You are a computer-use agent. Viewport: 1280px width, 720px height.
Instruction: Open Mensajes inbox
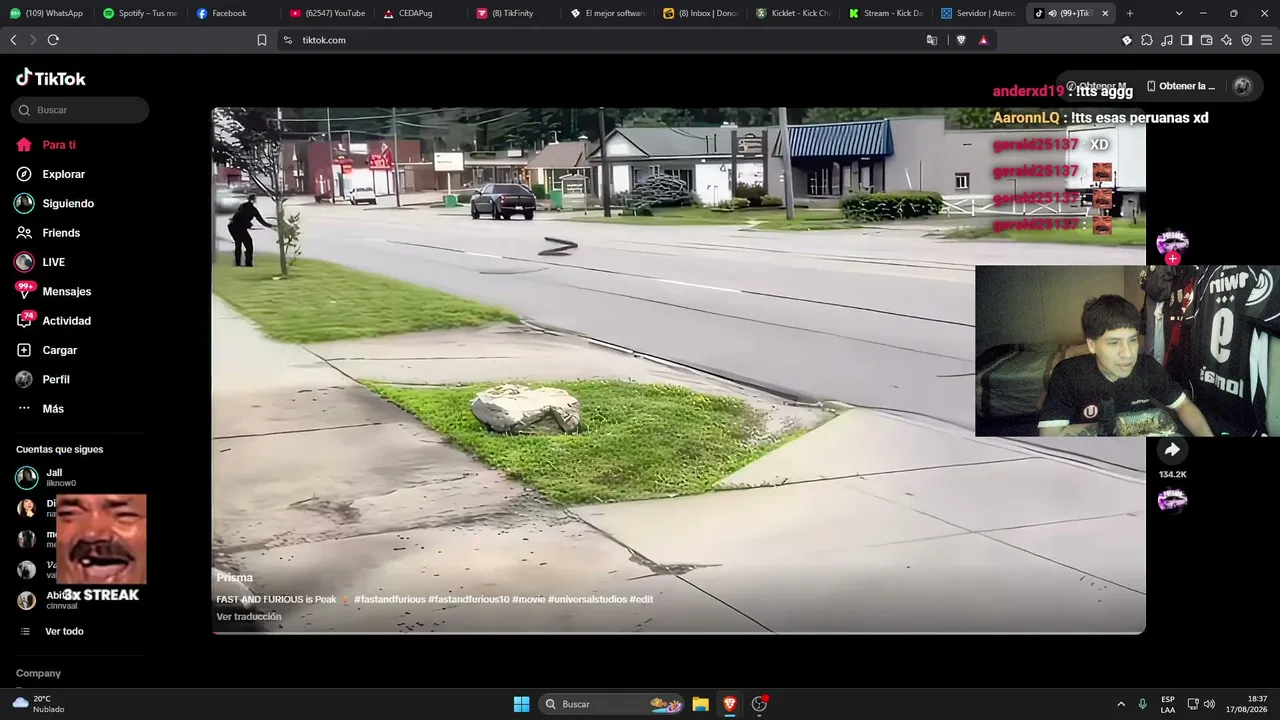[x=66, y=291]
